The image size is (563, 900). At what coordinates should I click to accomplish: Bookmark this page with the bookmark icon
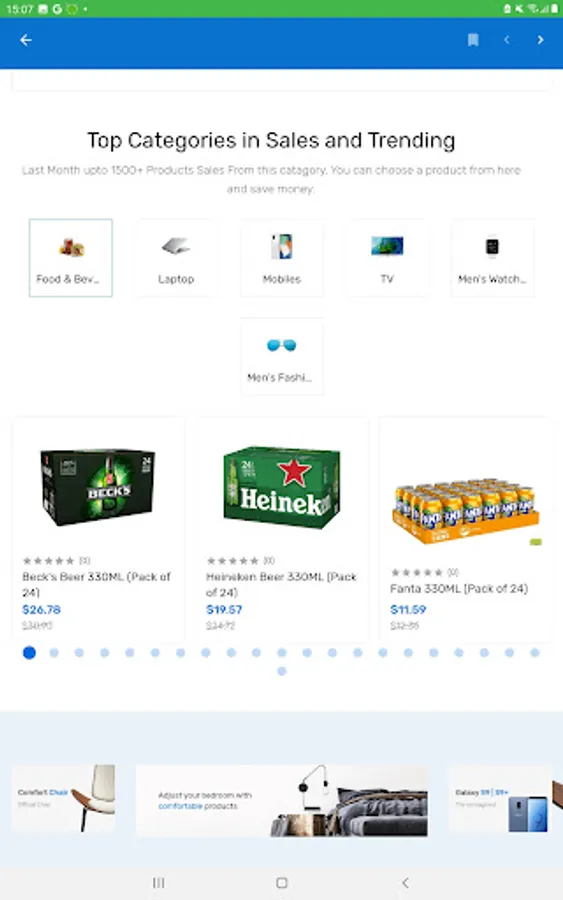473,40
